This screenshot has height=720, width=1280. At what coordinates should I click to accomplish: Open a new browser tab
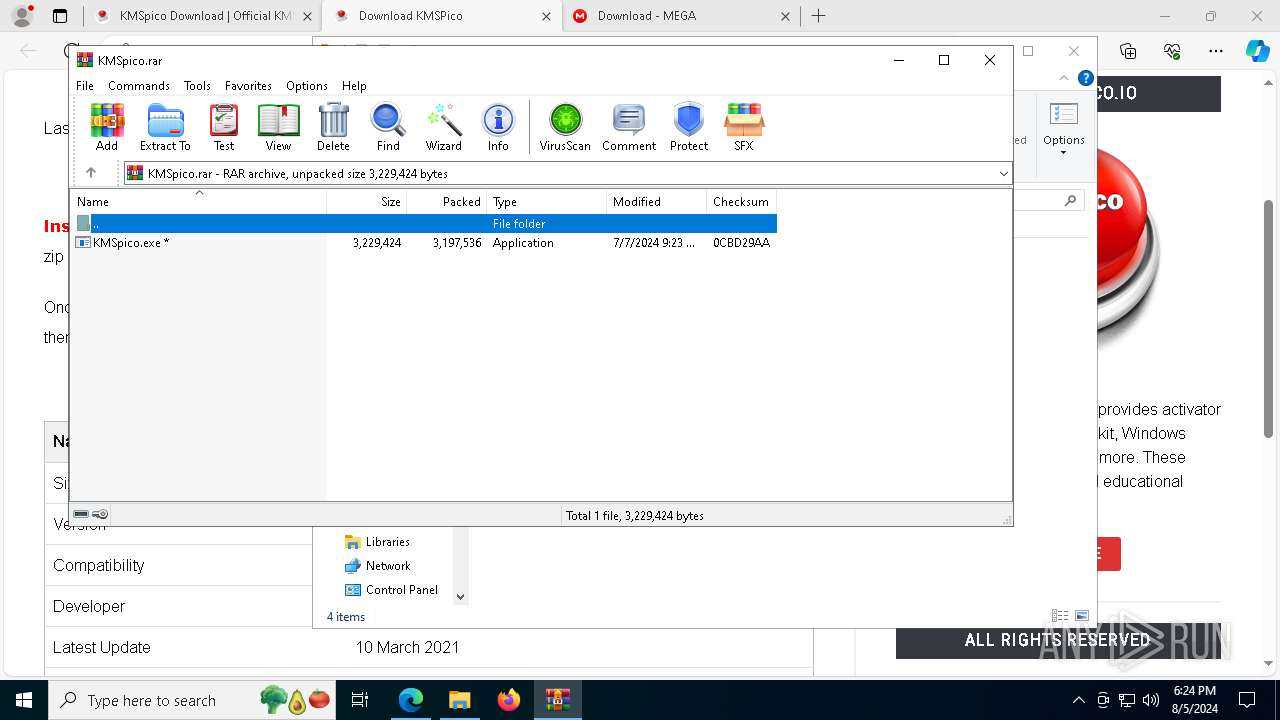pyautogui.click(x=818, y=16)
